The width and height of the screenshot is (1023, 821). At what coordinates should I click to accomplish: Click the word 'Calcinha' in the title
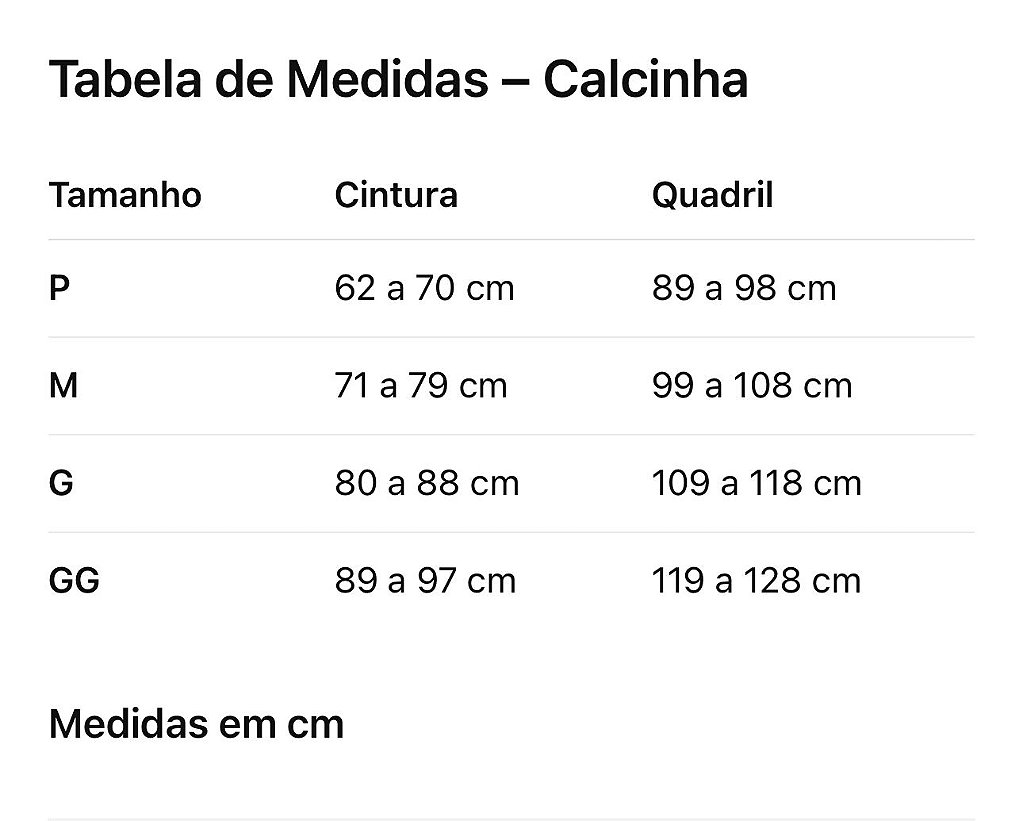click(x=646, y=80)
